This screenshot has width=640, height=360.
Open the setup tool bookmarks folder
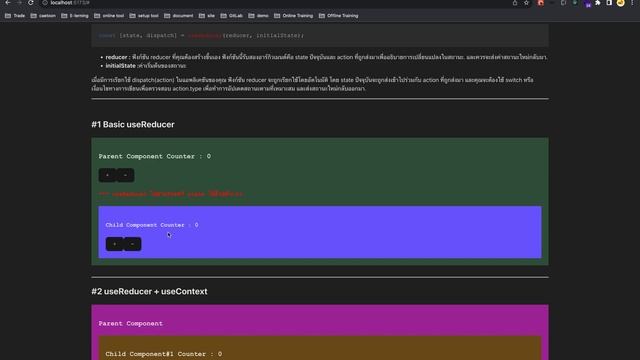pos(144,16)
